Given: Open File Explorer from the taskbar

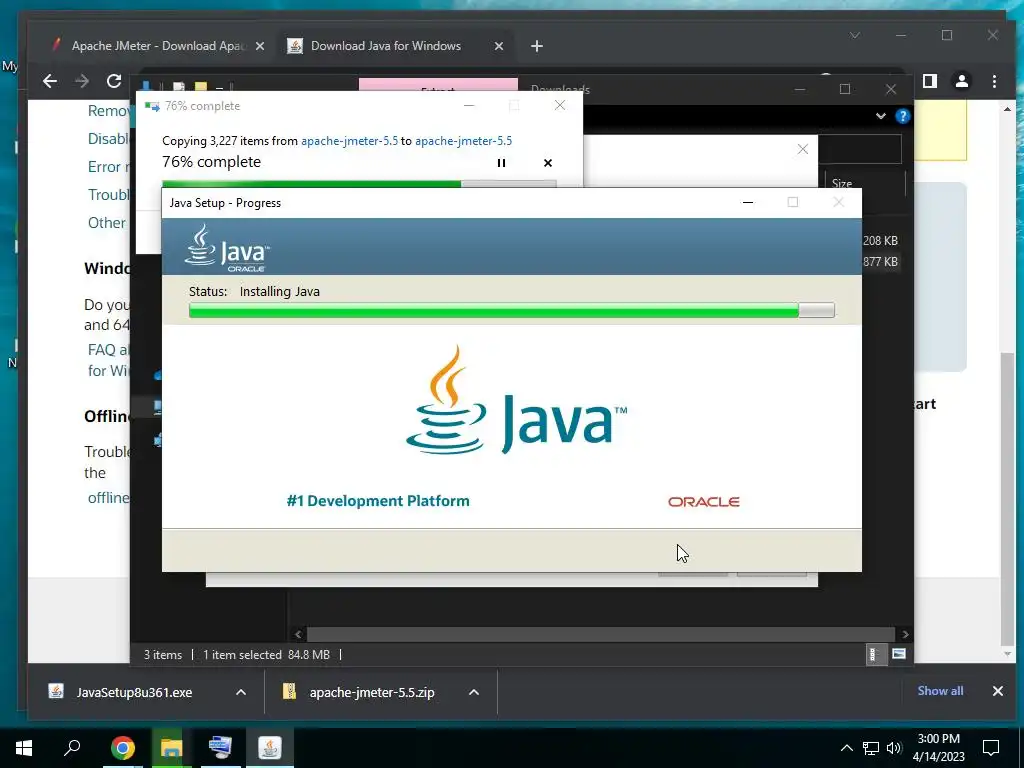Looking at the screenshot, I should coord(171,748).
